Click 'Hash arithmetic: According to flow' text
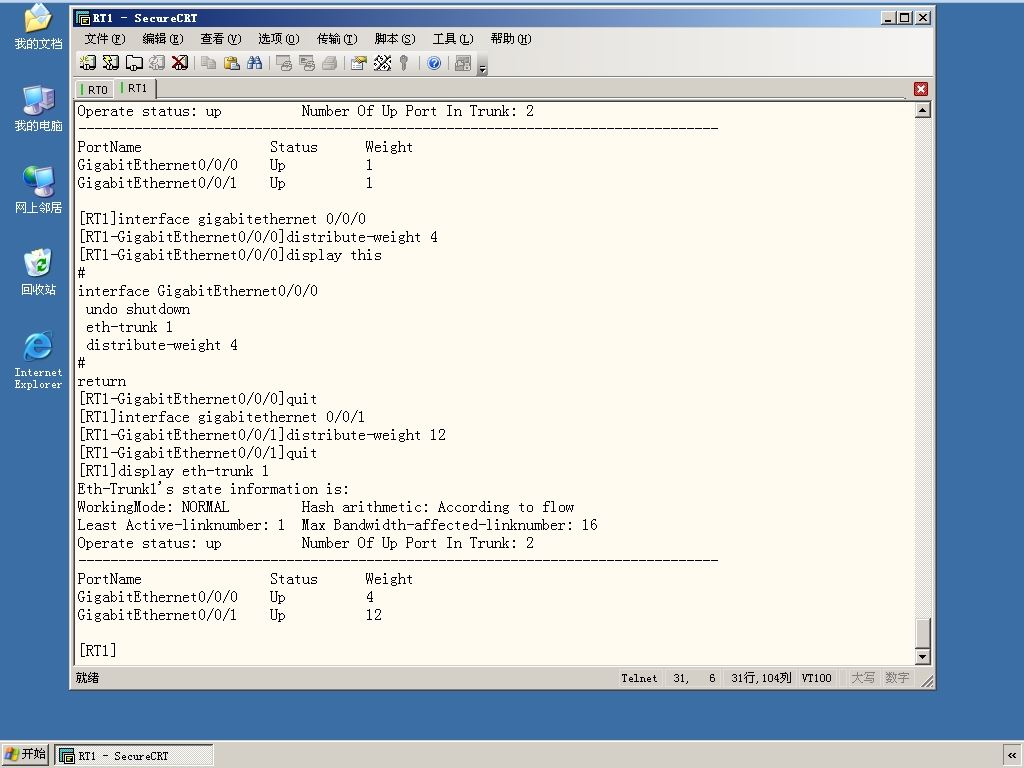Screen dimensions: 1024x768 coord(438,507)
